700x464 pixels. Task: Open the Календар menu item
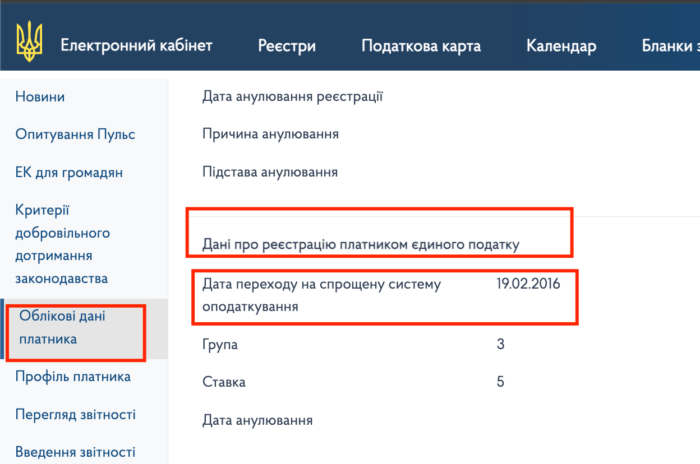coord(561,46)
